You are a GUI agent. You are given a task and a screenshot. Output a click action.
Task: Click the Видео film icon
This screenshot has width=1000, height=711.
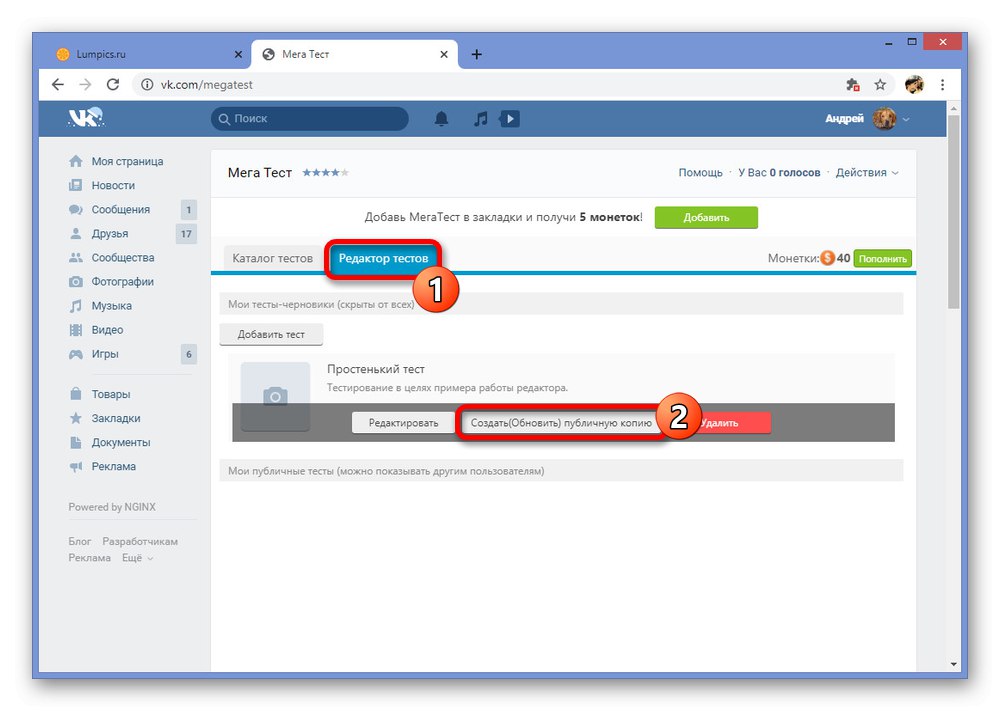pos(76,330)
